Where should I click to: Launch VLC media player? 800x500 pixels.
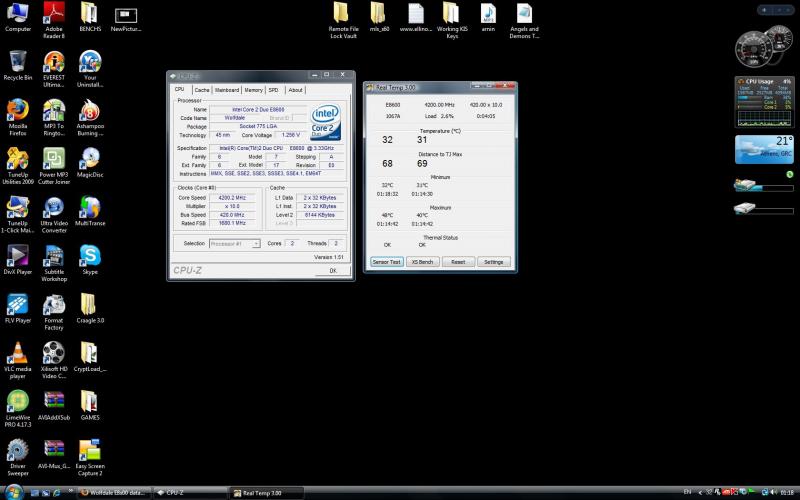coord(18,360)
